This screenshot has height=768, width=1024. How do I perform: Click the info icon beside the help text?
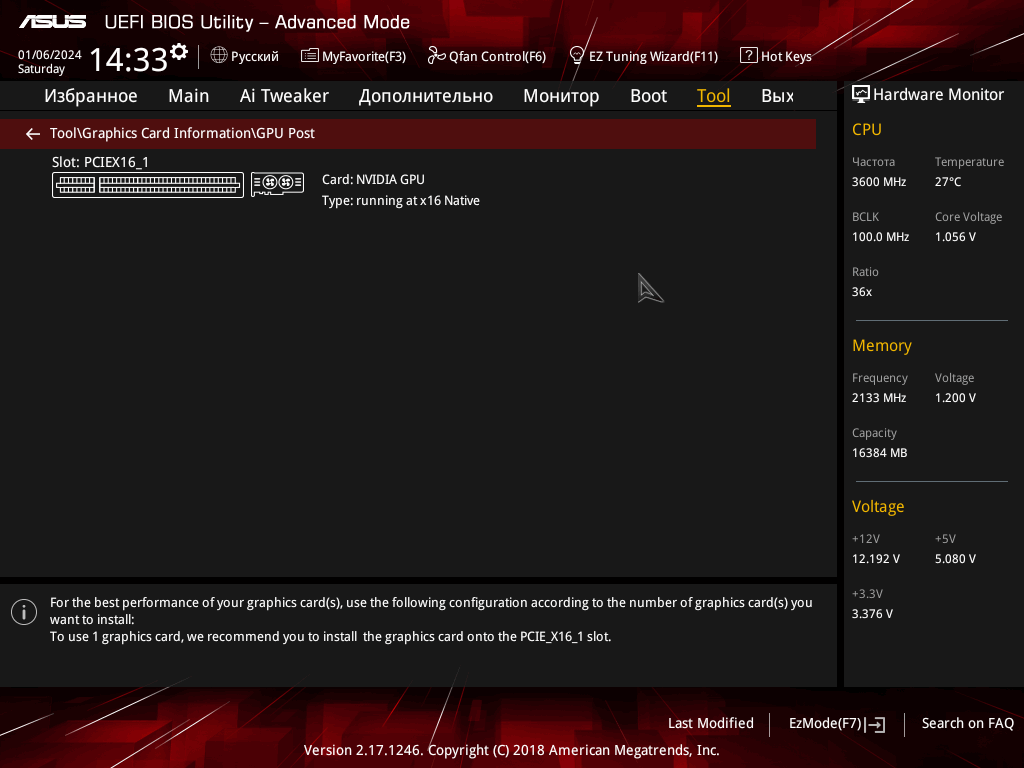point(24,612)
